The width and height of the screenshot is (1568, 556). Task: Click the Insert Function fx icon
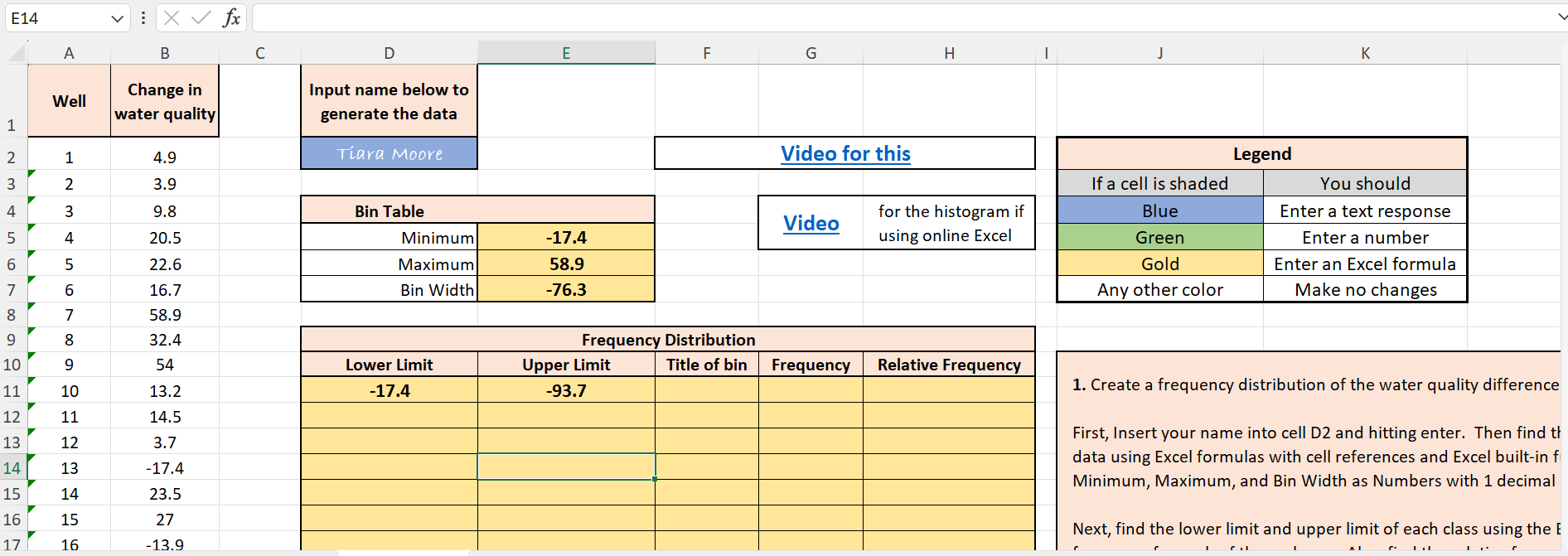click(x=231, y=17)
